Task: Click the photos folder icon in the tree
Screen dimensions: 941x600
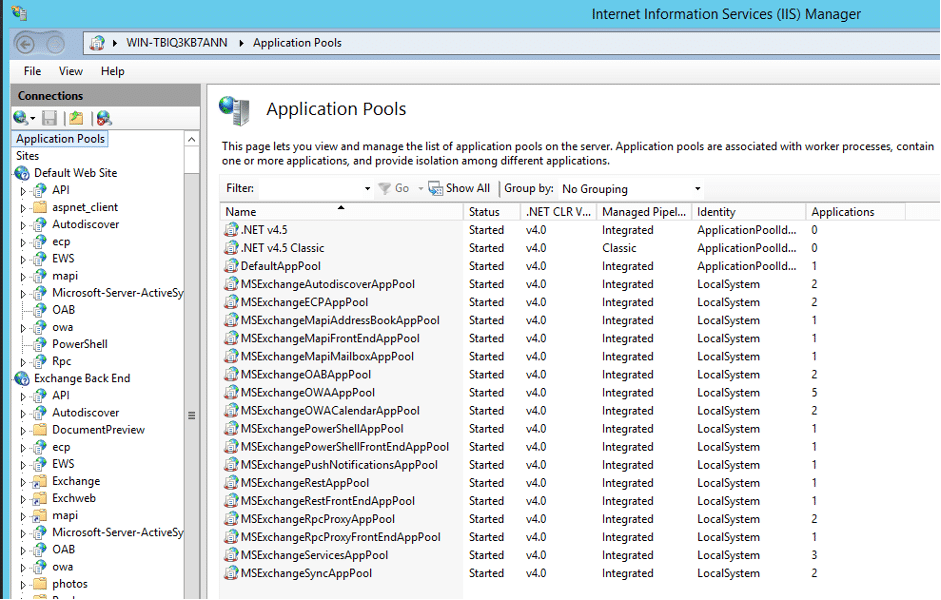Action: click(x=40, y=584)
